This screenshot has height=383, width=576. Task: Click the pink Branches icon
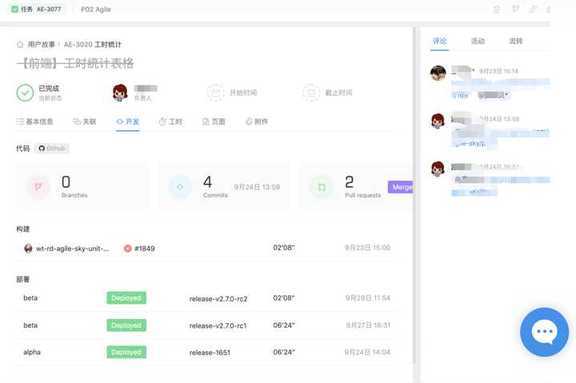click(38, 187)
